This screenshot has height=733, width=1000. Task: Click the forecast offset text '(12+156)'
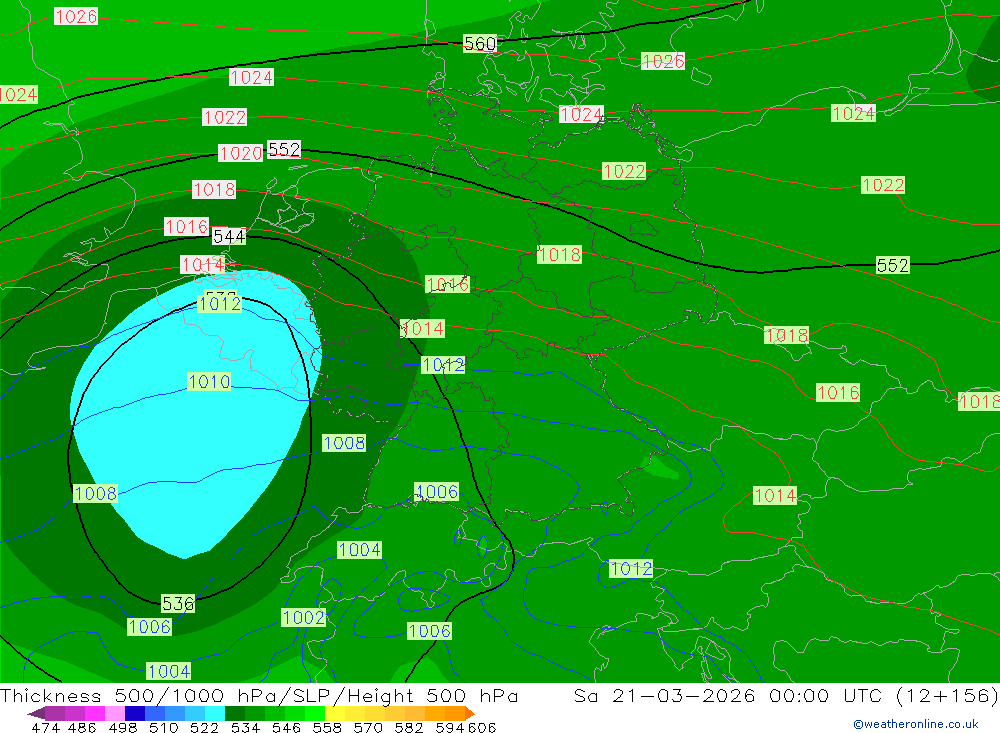[947, 695]
